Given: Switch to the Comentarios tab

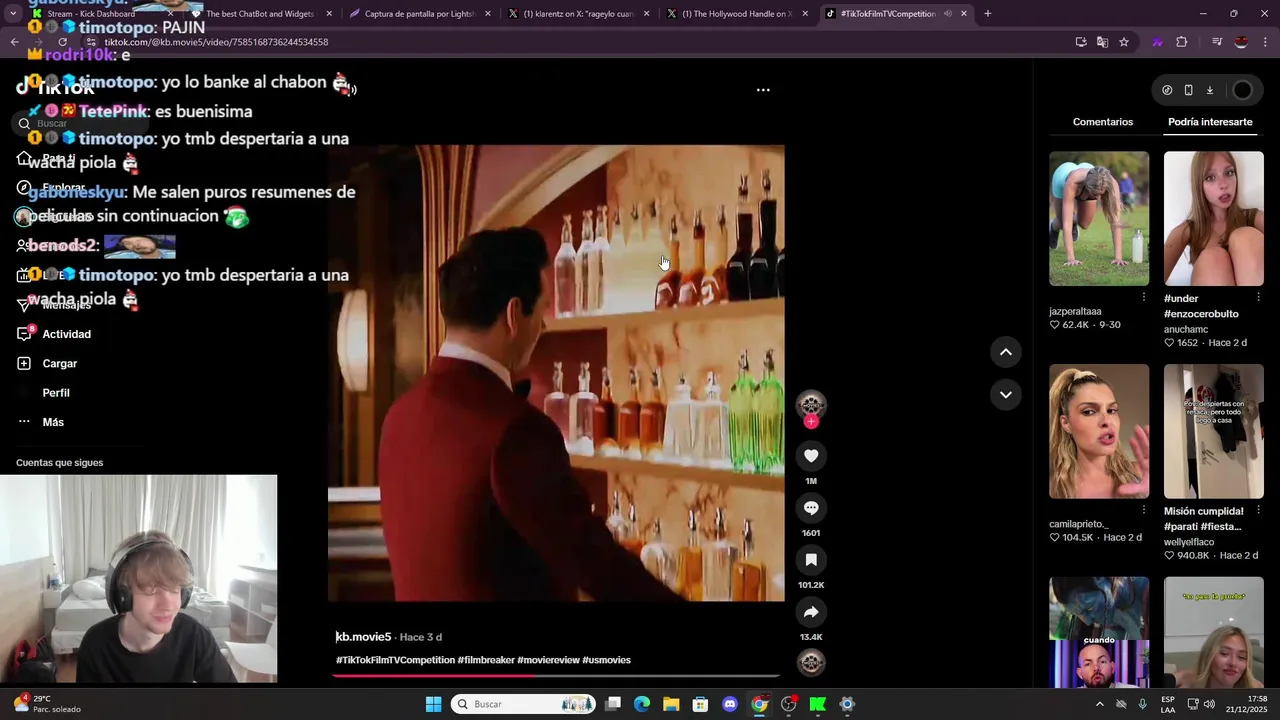Looking at the screenshot, I should pyautogui.click(x=1103, y=122).
